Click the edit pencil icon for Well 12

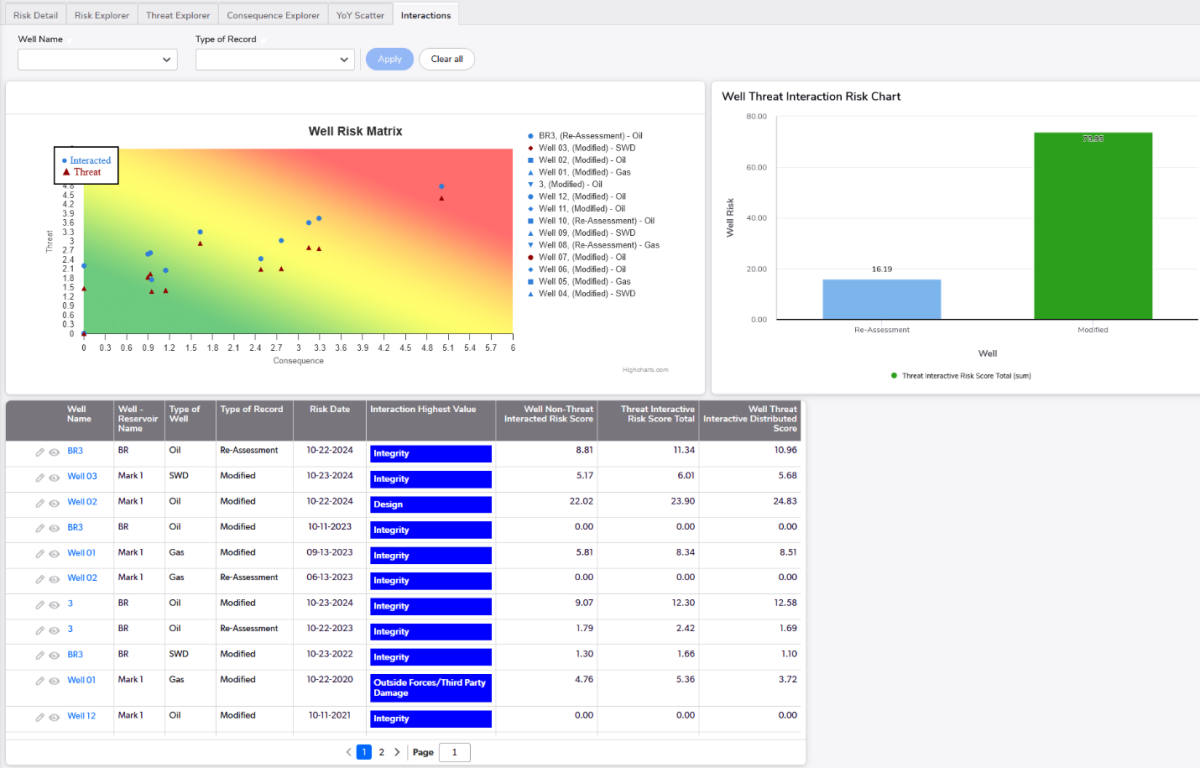(40, 716)
